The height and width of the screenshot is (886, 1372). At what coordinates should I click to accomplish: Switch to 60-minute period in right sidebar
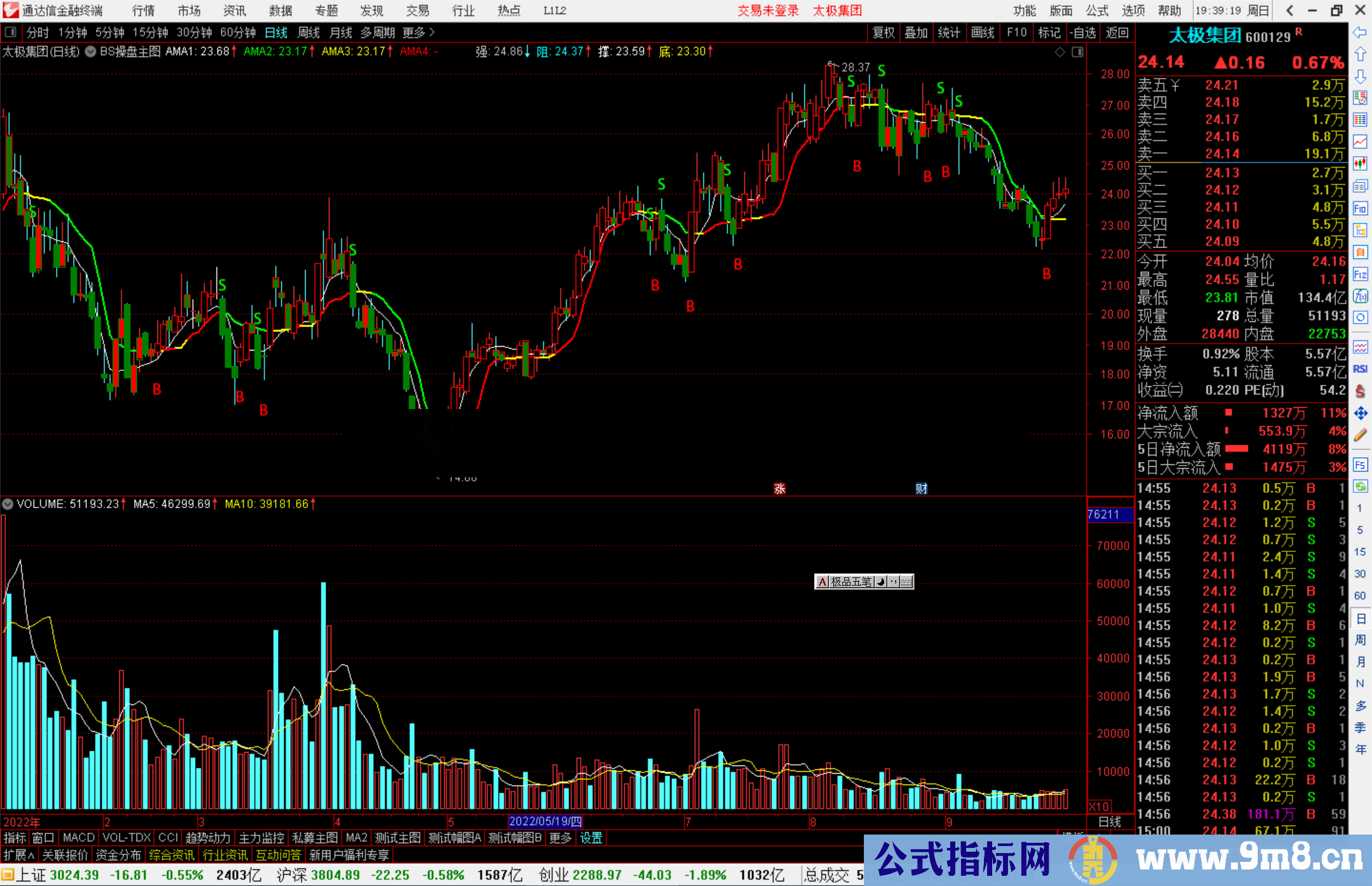coord(1359,596)
